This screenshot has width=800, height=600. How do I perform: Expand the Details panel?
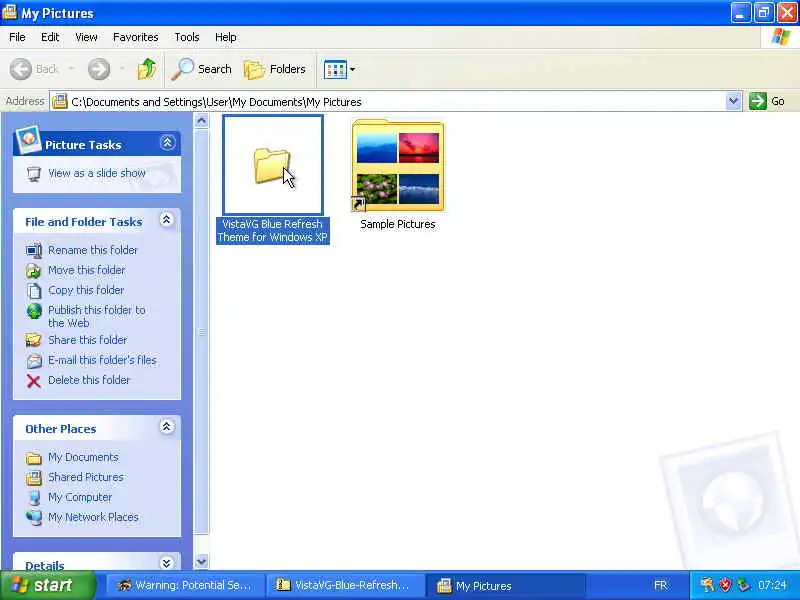click(166, 563)
